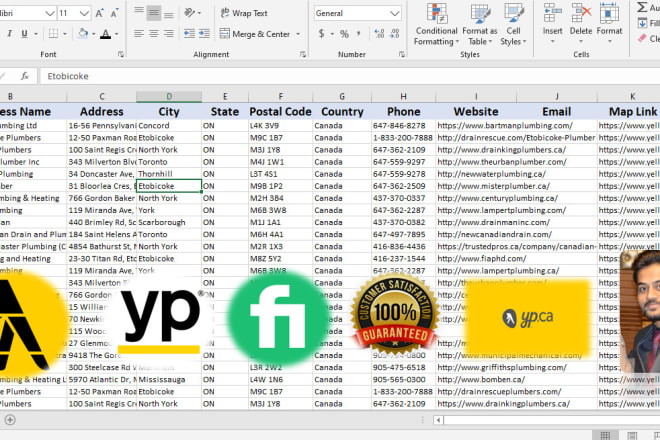Open Cell Styles gallery
660x440 pixels.
[513, 24]
